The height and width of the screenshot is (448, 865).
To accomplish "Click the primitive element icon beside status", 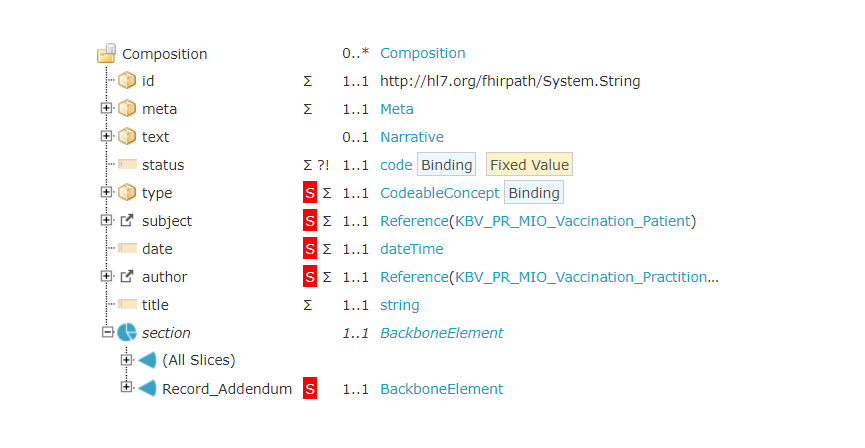I will coord(127,165).
